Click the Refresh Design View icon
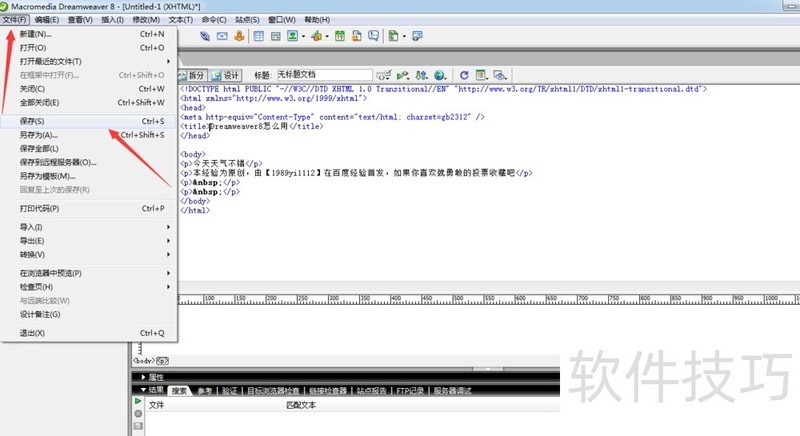The image size is (800, 436). pos(464,75)
